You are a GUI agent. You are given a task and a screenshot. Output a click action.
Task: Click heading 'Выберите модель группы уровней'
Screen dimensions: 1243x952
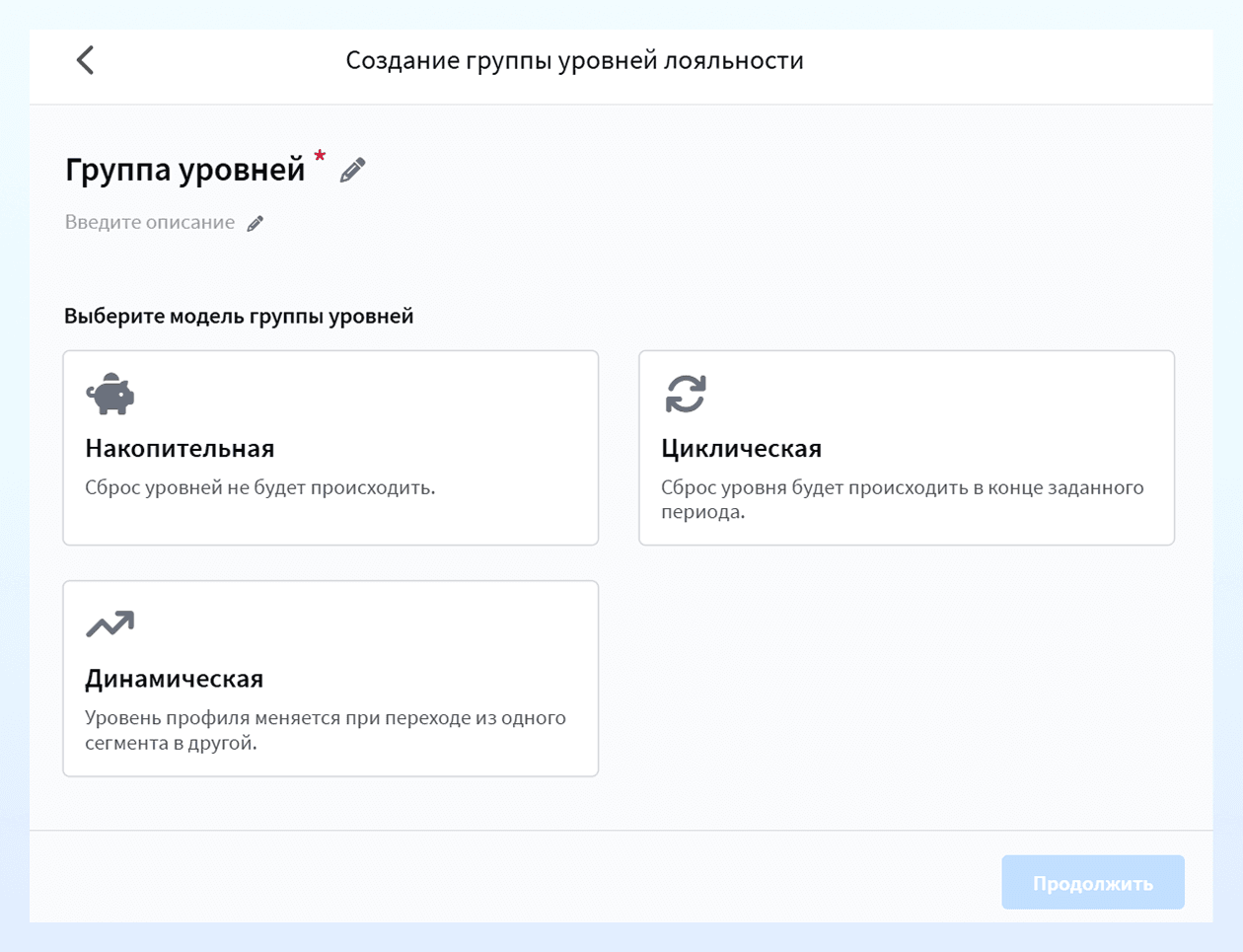[x=239, y=317]
